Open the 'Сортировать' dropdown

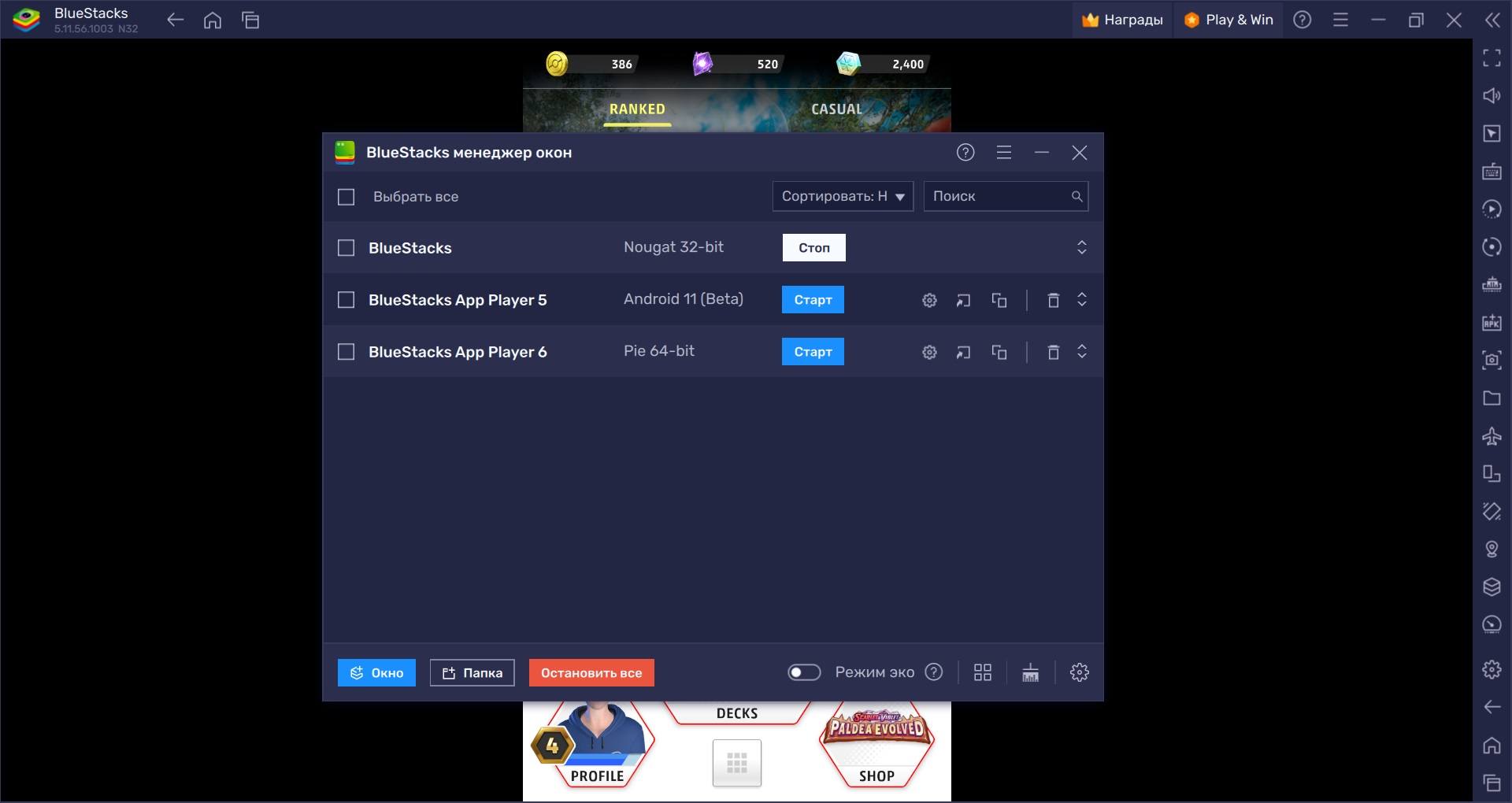point(843,197)
